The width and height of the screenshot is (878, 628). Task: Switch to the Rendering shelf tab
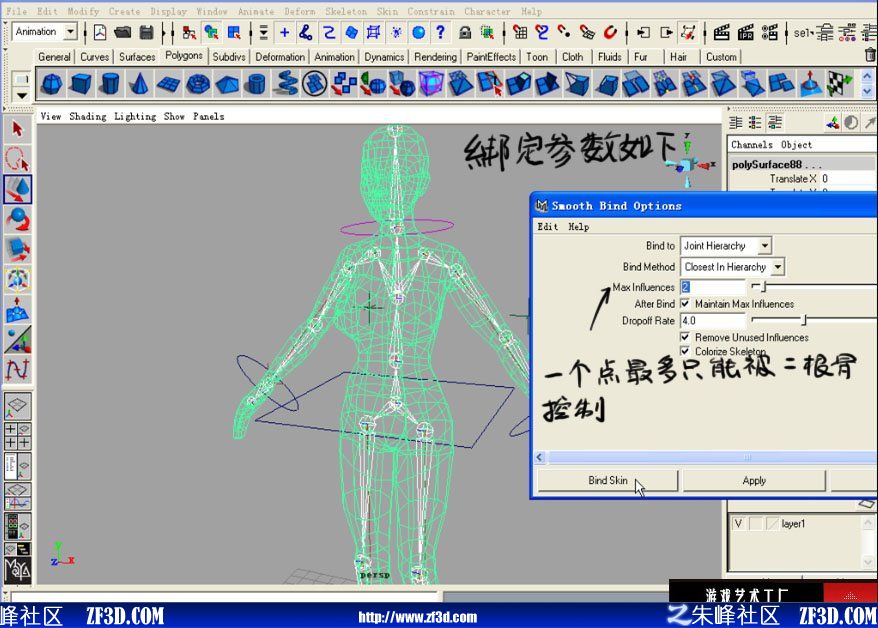[x=435, y=57]
